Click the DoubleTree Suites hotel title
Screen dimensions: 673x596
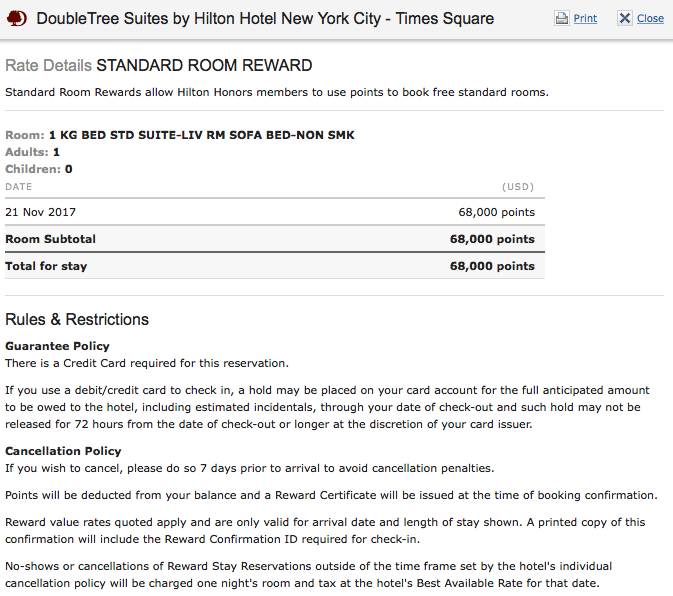point(265,19)
